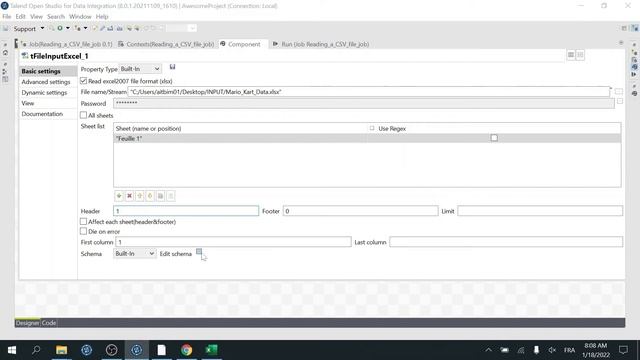The image size is (640, 360).
Task: Open Documentation section
Action: tap(48, 114)
